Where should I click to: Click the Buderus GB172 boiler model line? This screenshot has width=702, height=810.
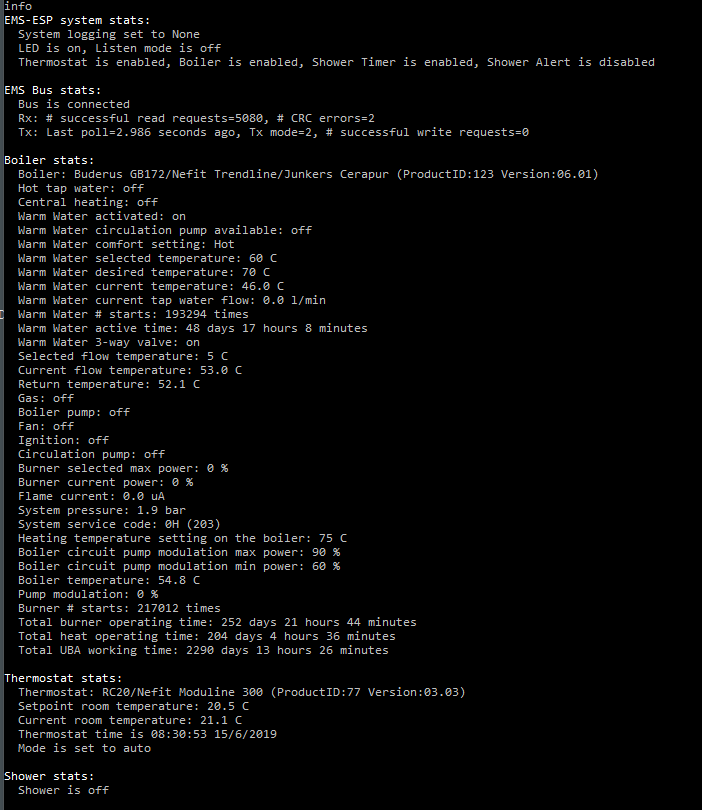pyautogui.click(x=308, y=174)
